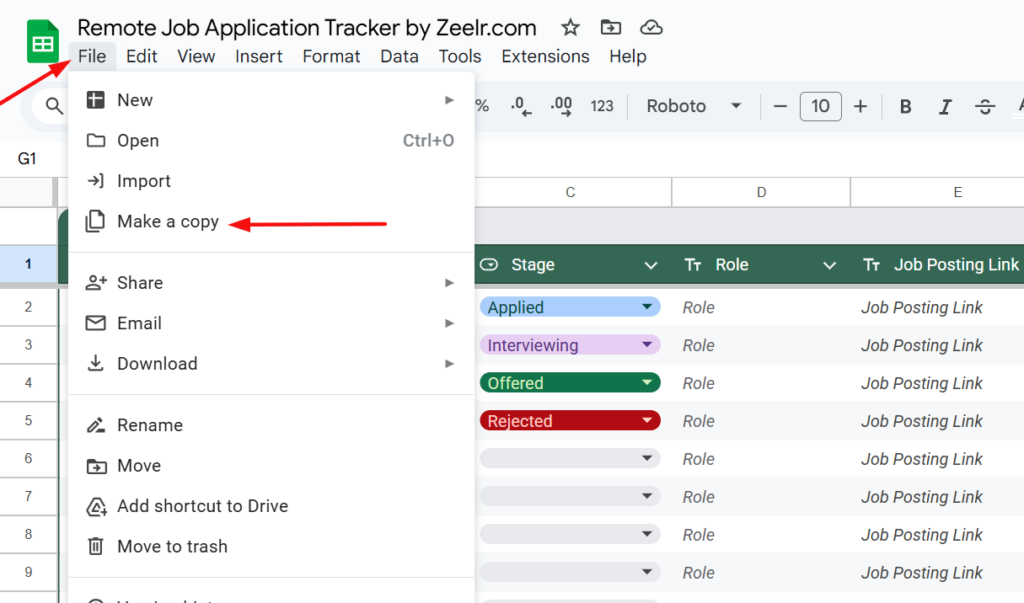Click Job Posting Link cell in row 3
This screenshot has height=603, width=1024.
[x=937, y=345]
